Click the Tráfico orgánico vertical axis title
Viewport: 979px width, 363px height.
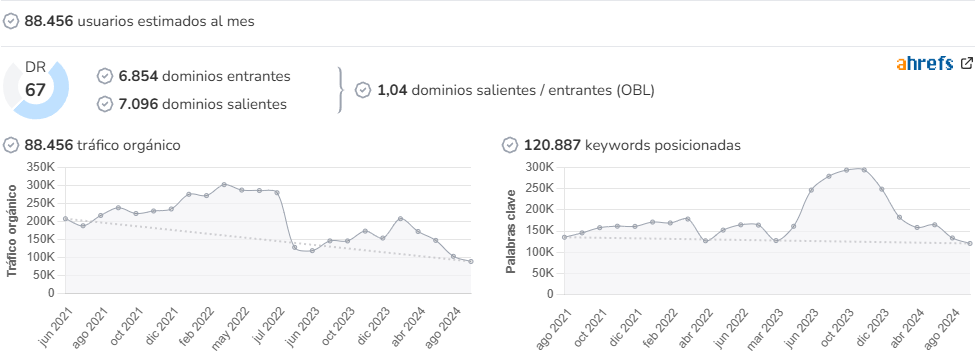(12, 230)
